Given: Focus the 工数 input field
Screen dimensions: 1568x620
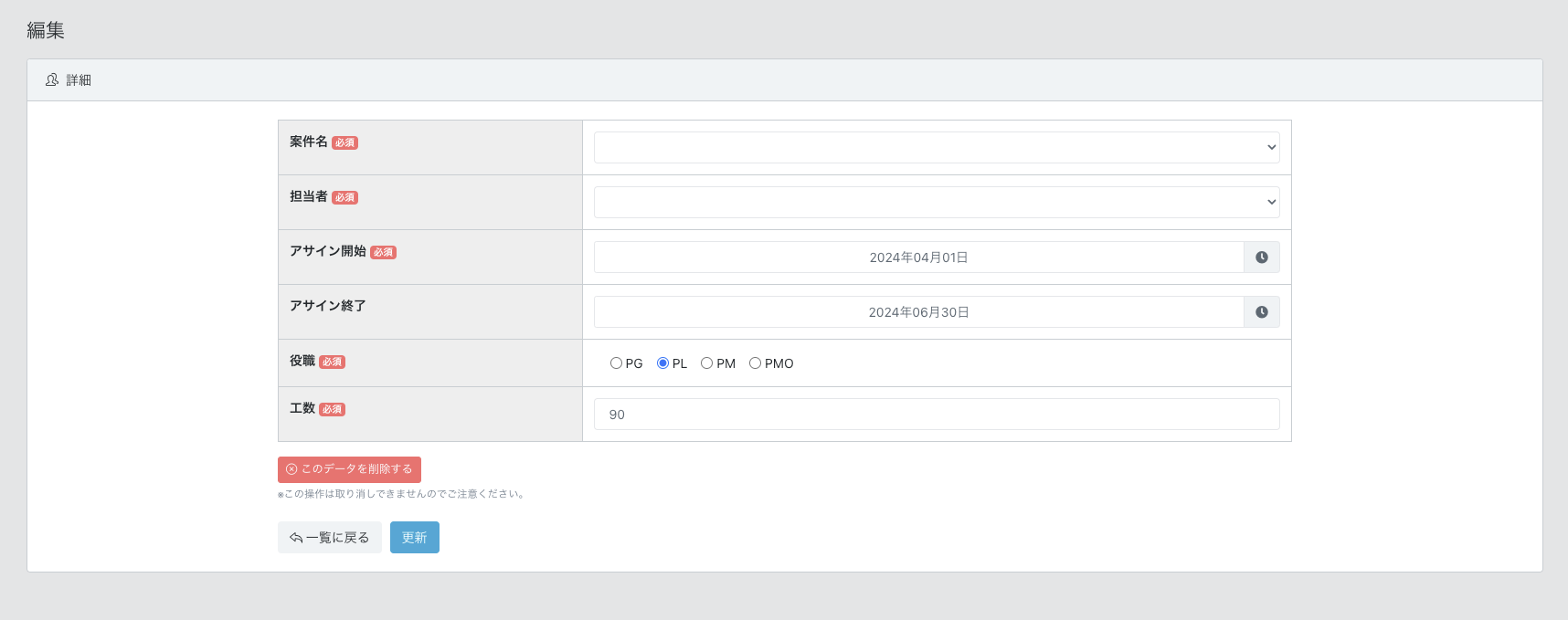Looking at the screenshot, I should click(x=936, y=415).
